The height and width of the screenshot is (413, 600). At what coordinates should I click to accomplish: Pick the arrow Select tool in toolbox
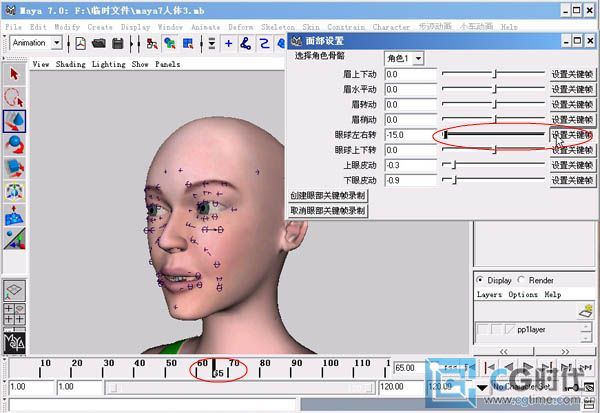(x=14, y=74)
